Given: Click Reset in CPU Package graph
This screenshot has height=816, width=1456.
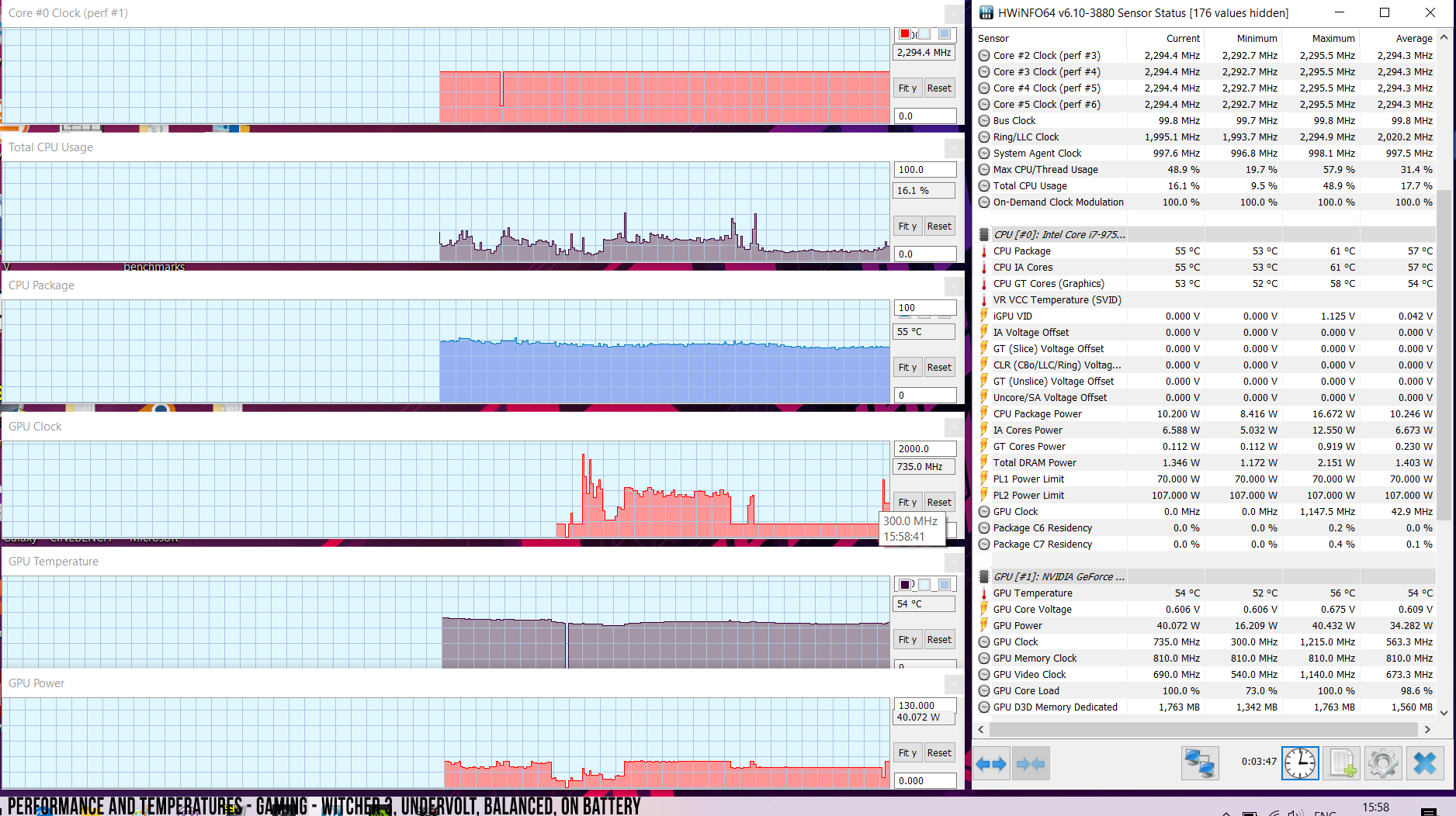Looking at the screenshot, I should click(x=939, y=367).
